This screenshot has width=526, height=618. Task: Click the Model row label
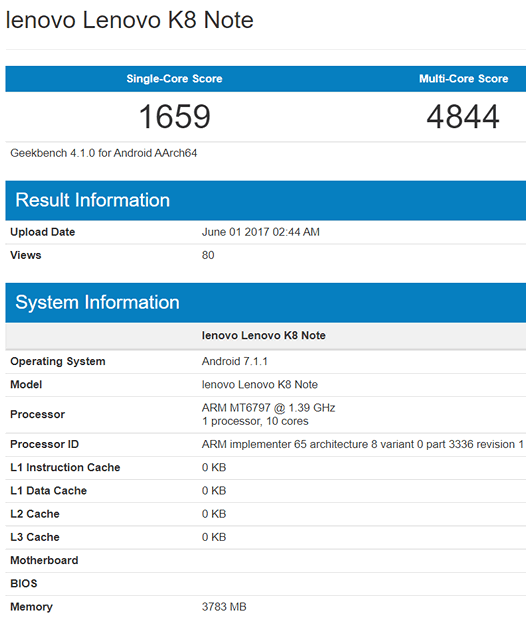tap(26, 385)
